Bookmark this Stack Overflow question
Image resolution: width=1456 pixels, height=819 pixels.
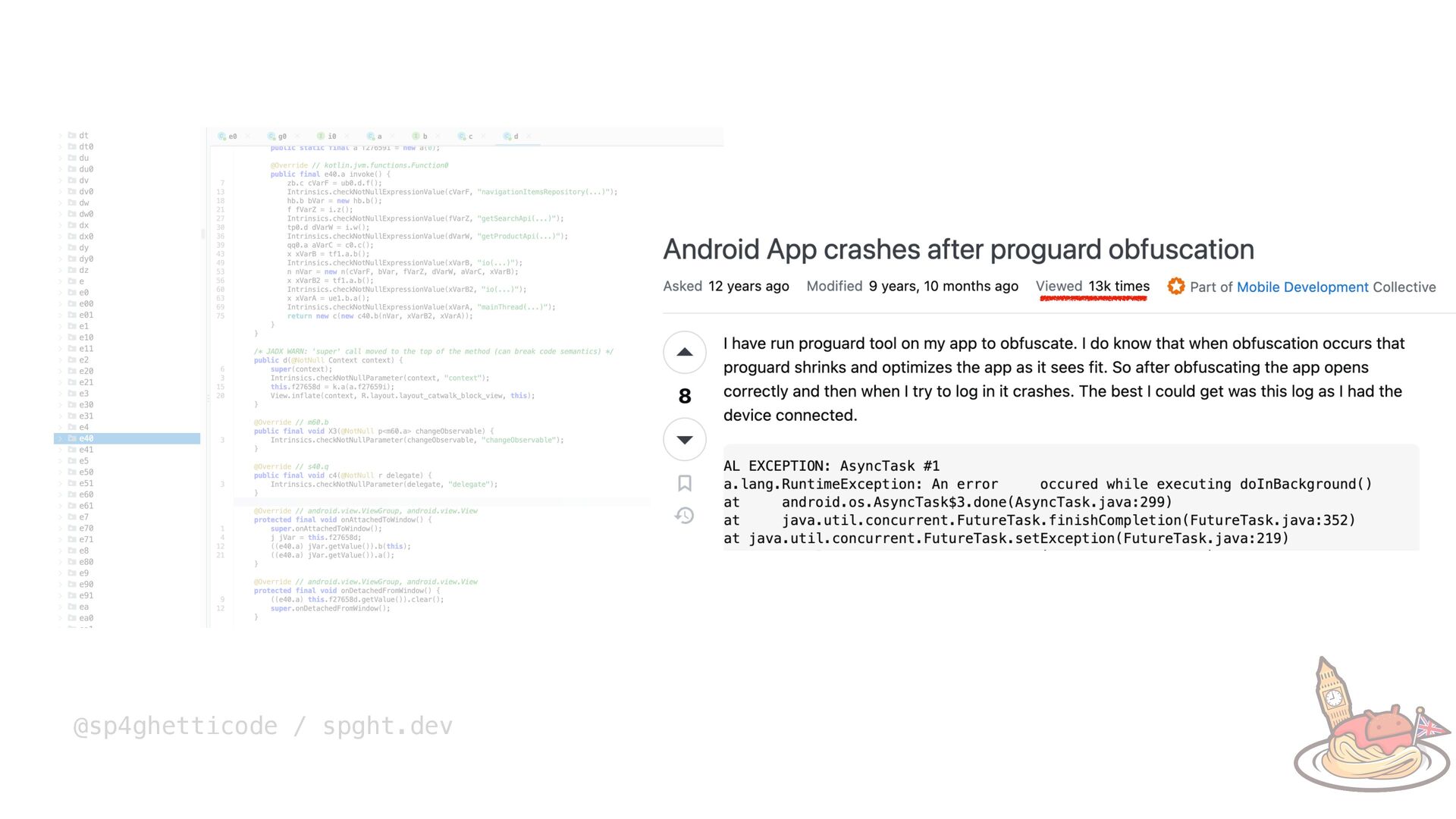[x=684, y=484]
